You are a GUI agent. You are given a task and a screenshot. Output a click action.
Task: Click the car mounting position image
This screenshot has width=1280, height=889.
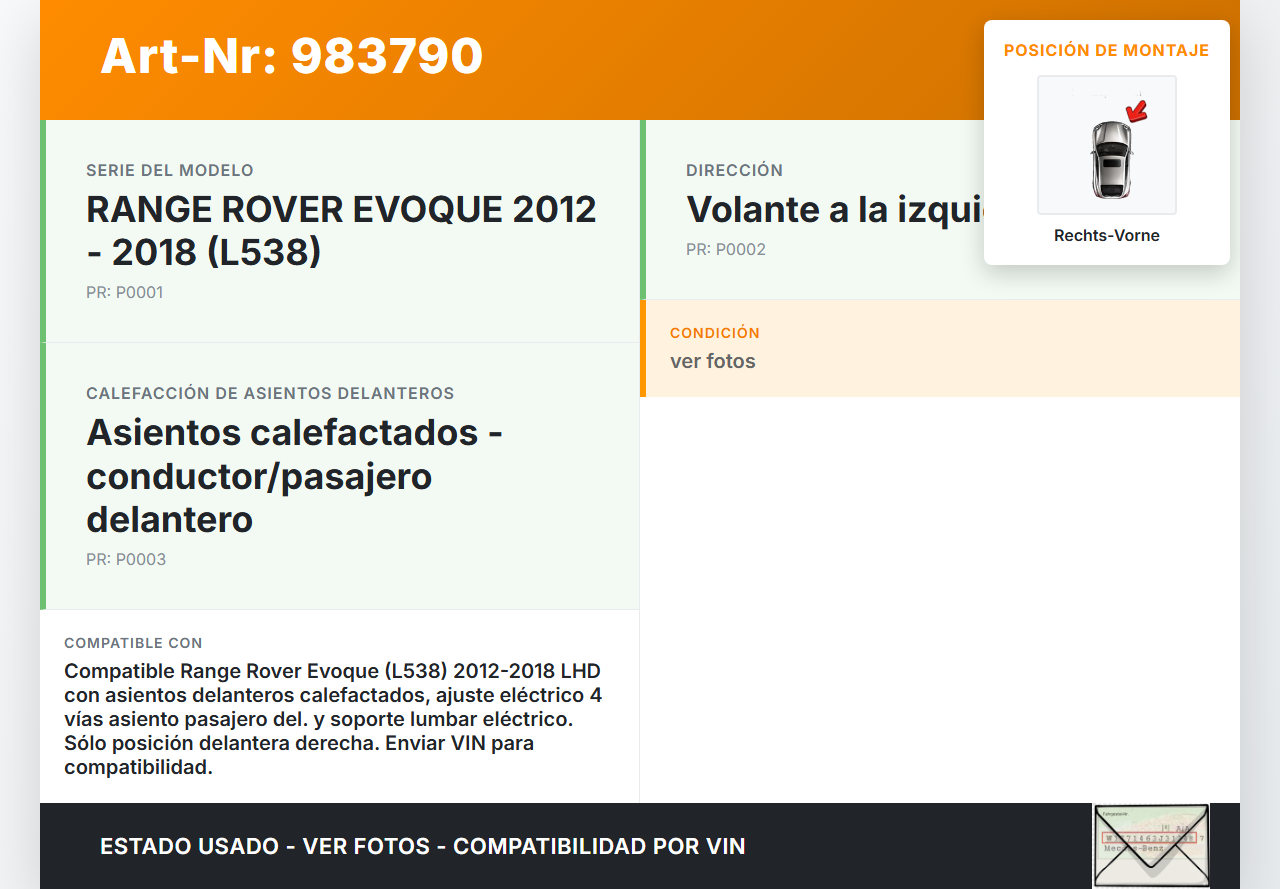pos(1107,145)
